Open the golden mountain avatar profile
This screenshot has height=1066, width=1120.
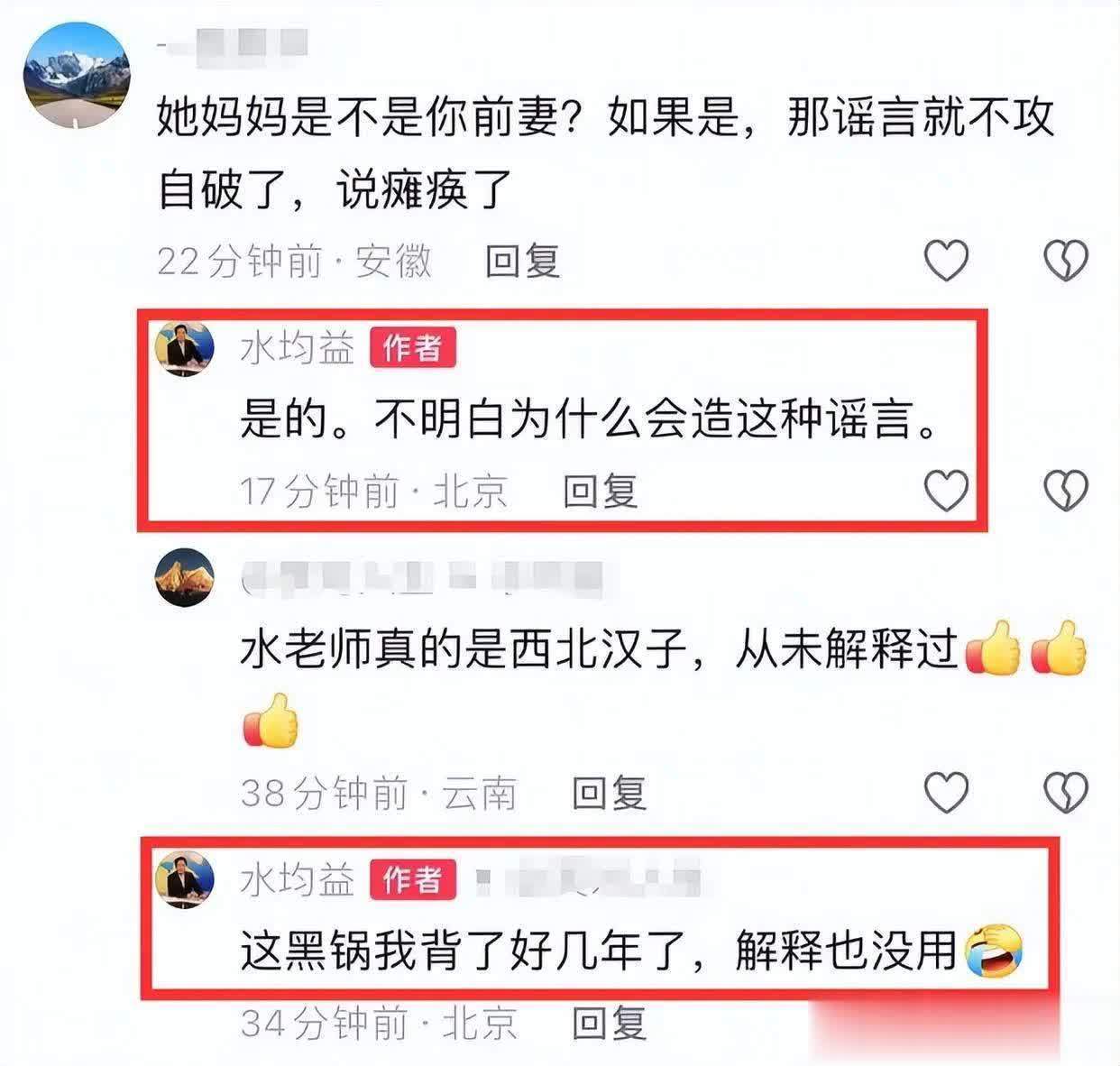click(x=185, y=577)
